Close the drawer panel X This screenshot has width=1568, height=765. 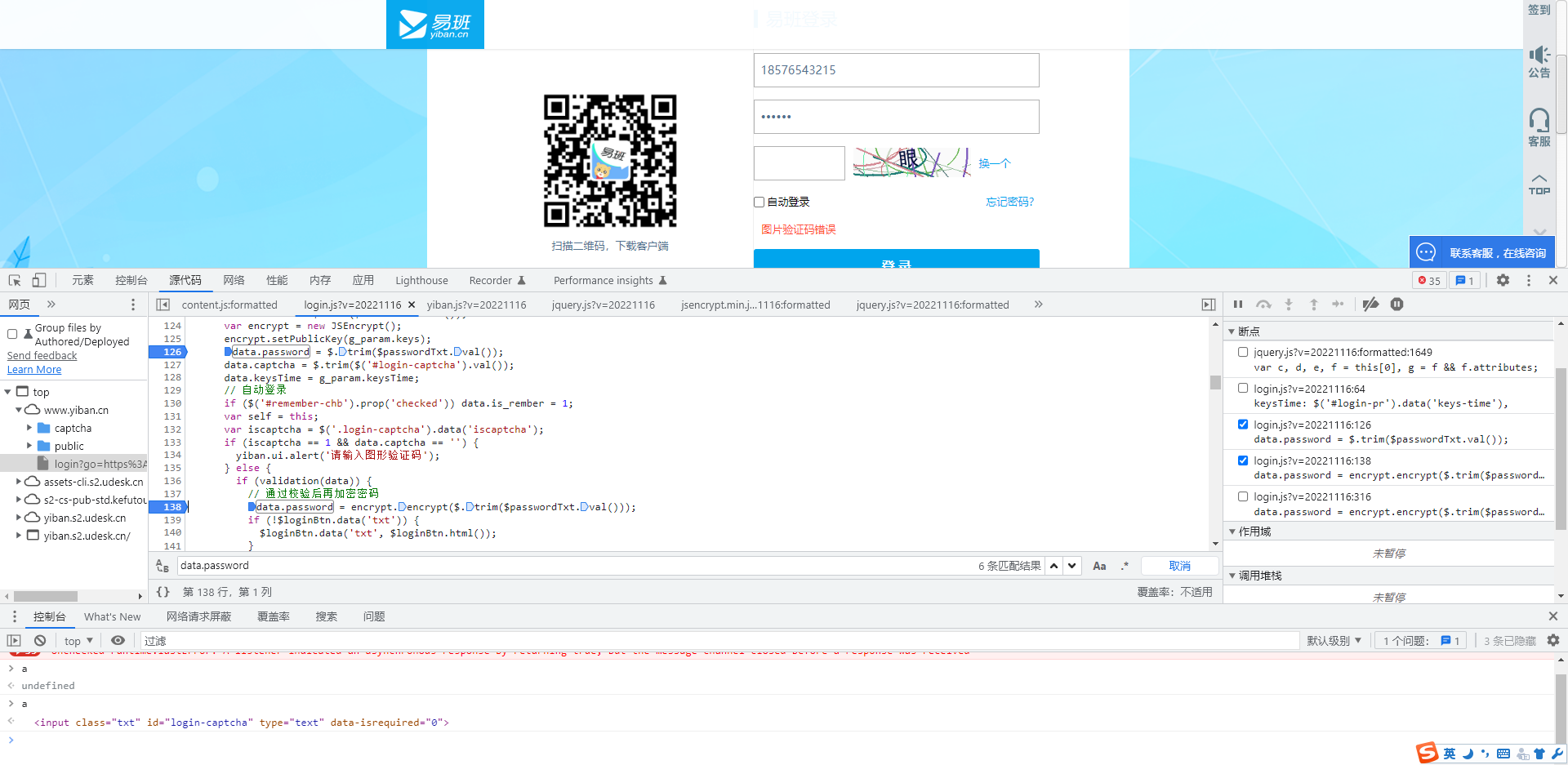point(1553,616)
